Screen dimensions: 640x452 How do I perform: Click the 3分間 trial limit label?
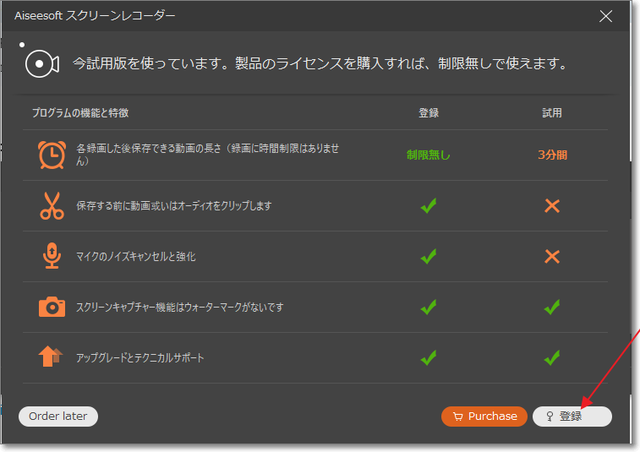coord(552,155)
